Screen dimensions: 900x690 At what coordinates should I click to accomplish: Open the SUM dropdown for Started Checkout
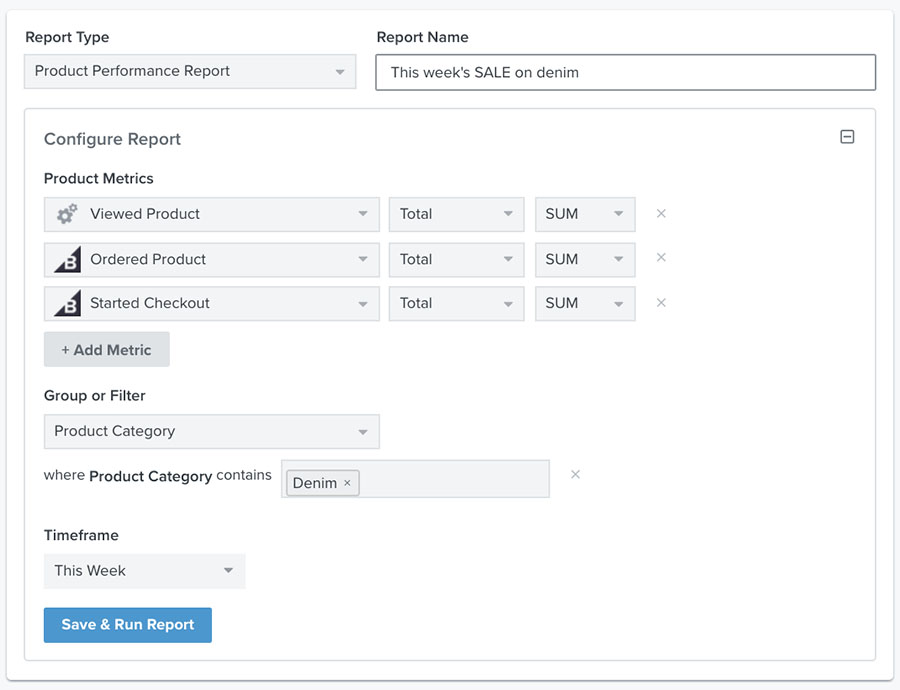(x=585, y=302)
